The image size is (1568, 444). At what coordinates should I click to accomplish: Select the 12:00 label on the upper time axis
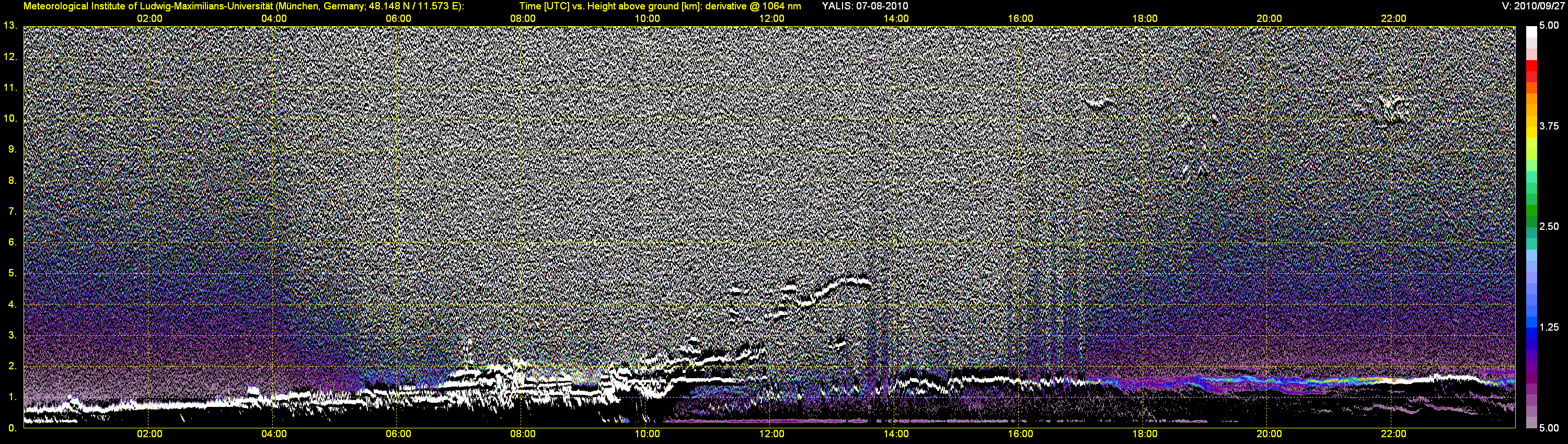click(x=771, y=19)
